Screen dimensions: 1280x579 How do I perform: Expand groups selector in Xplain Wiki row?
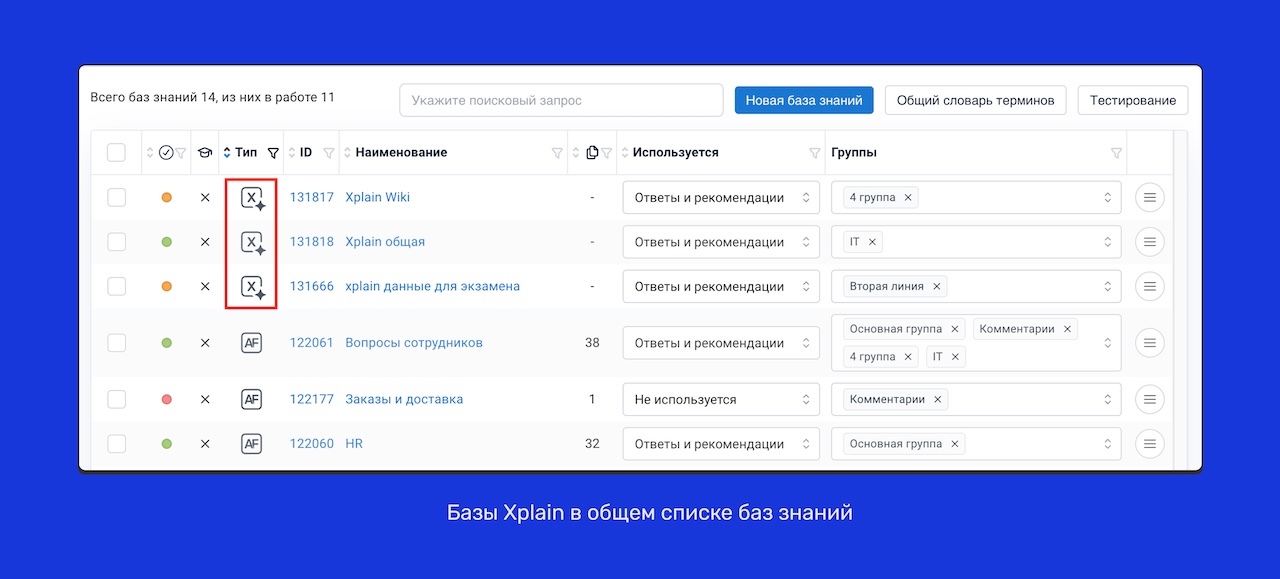coord(1107,198)
